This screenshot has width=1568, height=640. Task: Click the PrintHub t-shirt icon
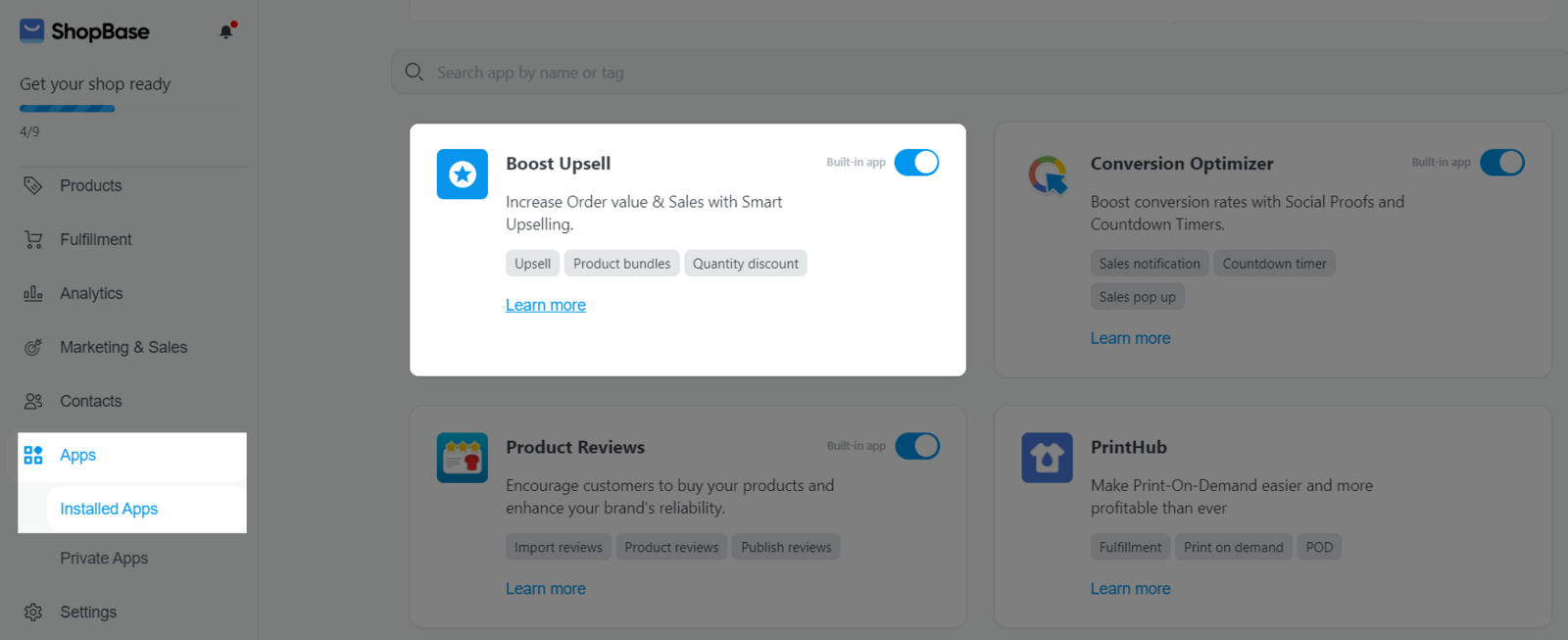pyautogui.click(x=1048, y=458)
